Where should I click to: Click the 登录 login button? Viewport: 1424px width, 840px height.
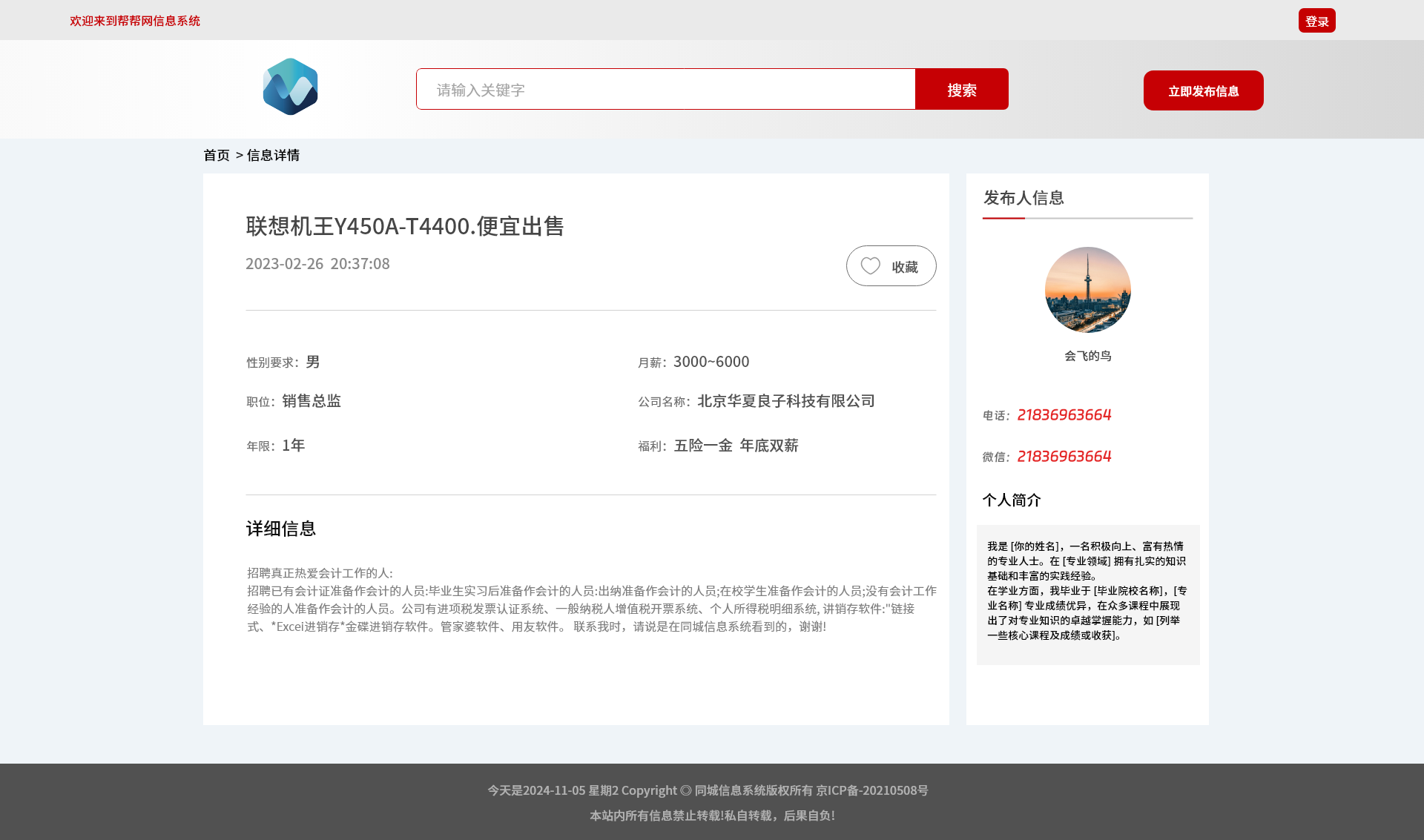click(1316, 21)
